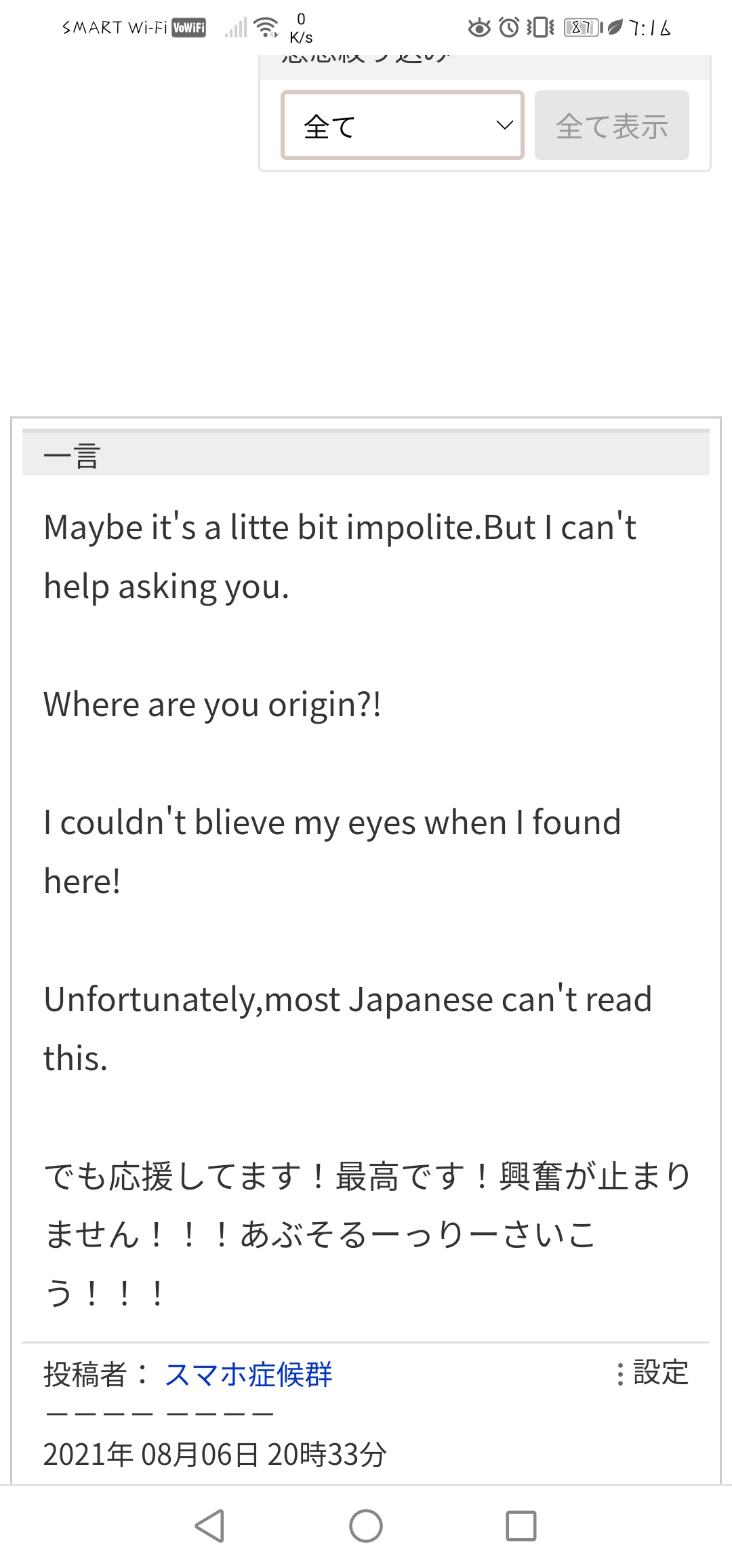
Task: Open the 全て filter dropdown
Action: (403, 125)
